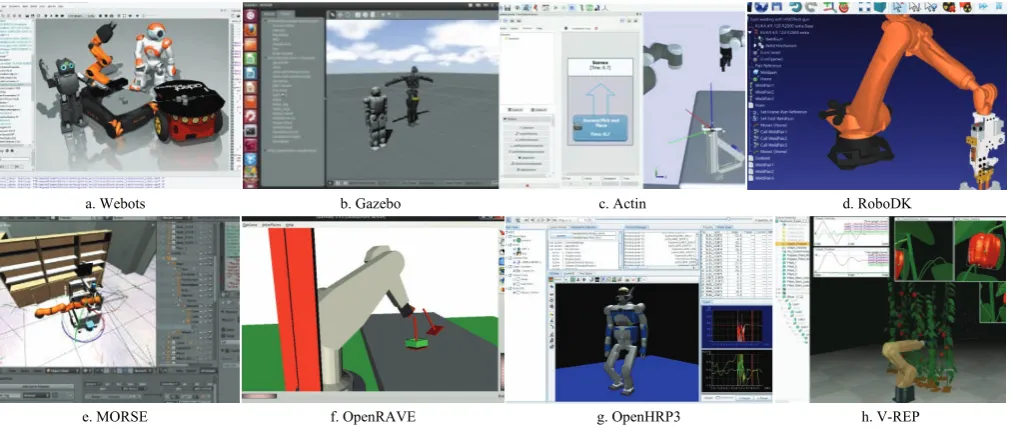Click the Undo arrow in RoboDK toolbar
The height and width of the screenshot is (430, 1011).
(796, 6)
